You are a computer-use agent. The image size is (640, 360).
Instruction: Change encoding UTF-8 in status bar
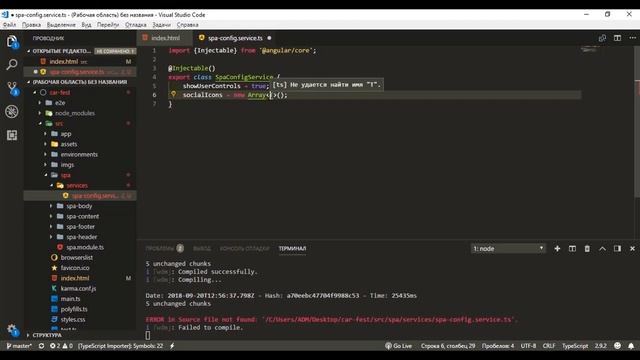(528, 346)
